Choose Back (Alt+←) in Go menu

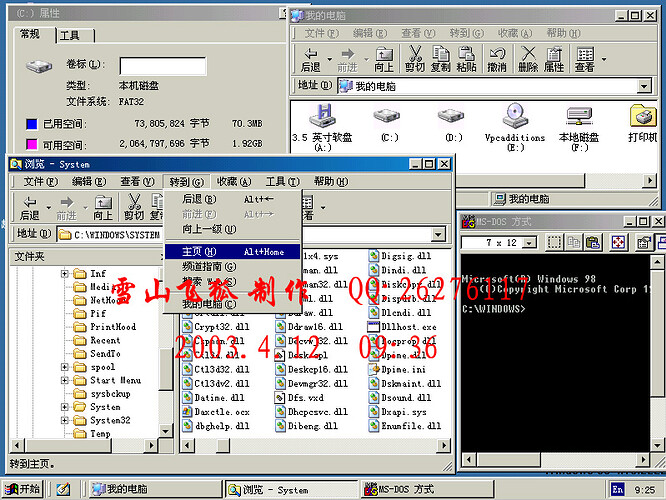click(x=232, y=199)
